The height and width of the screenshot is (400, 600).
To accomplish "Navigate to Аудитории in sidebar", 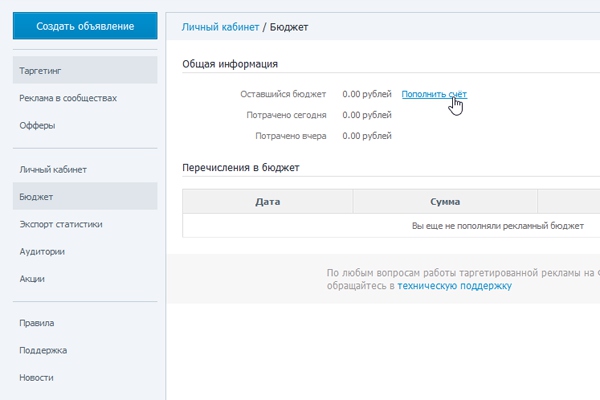I will coord(42,251).
